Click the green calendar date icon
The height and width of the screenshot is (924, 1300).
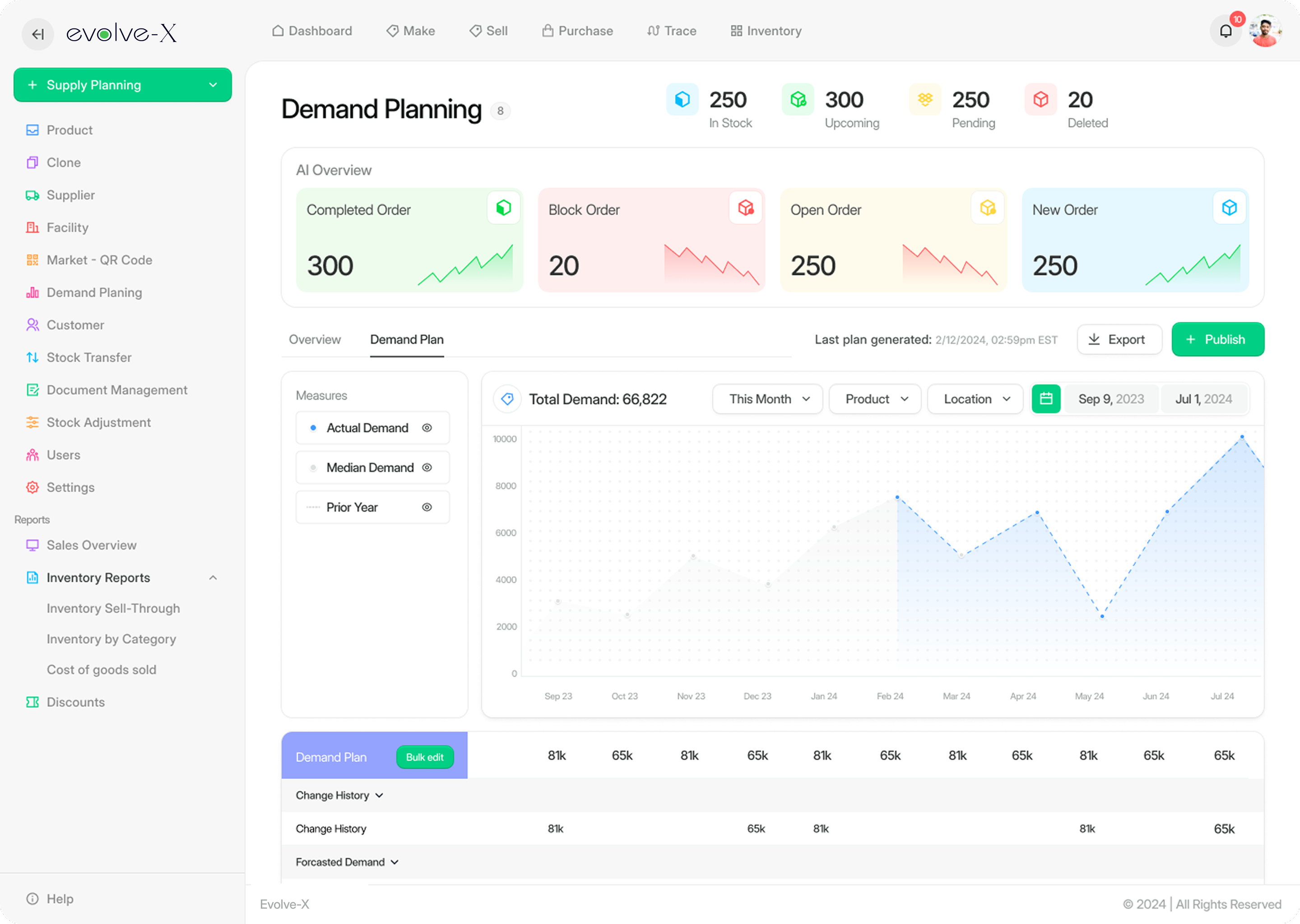click(1045, 399)
